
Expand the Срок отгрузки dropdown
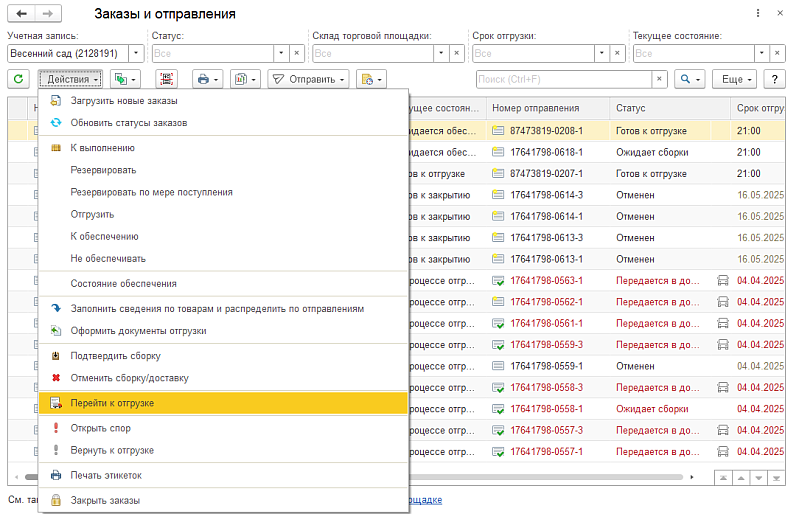(x=602, y=53)
